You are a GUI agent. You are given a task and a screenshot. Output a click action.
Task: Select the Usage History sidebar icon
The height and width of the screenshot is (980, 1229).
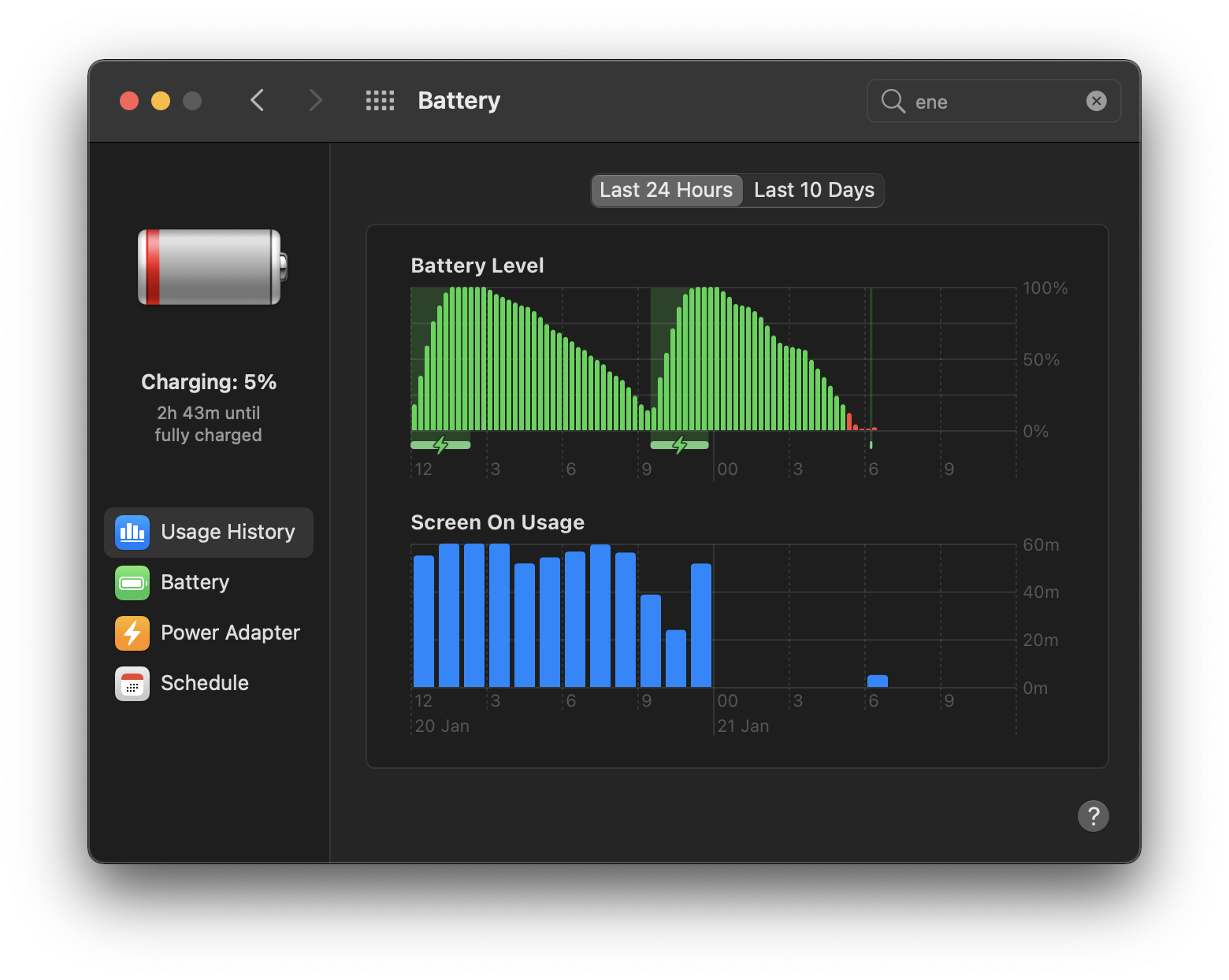point(132,532)
